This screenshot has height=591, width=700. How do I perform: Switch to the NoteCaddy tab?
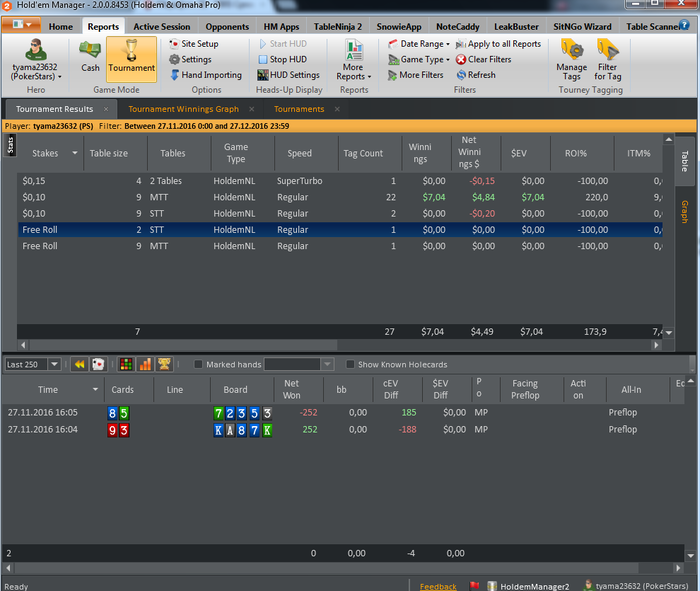(458, 27)
